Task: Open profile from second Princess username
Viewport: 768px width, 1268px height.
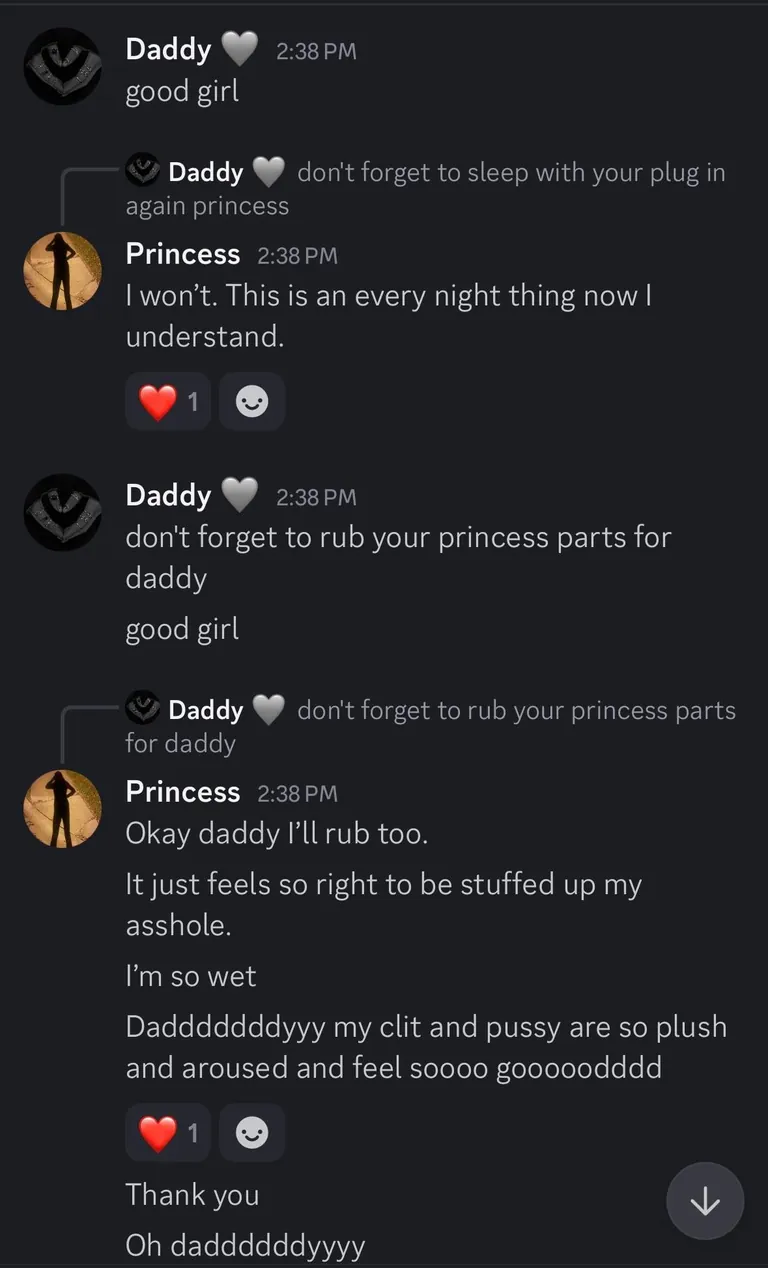Action: pyautogui.click(x=183, y=792)
